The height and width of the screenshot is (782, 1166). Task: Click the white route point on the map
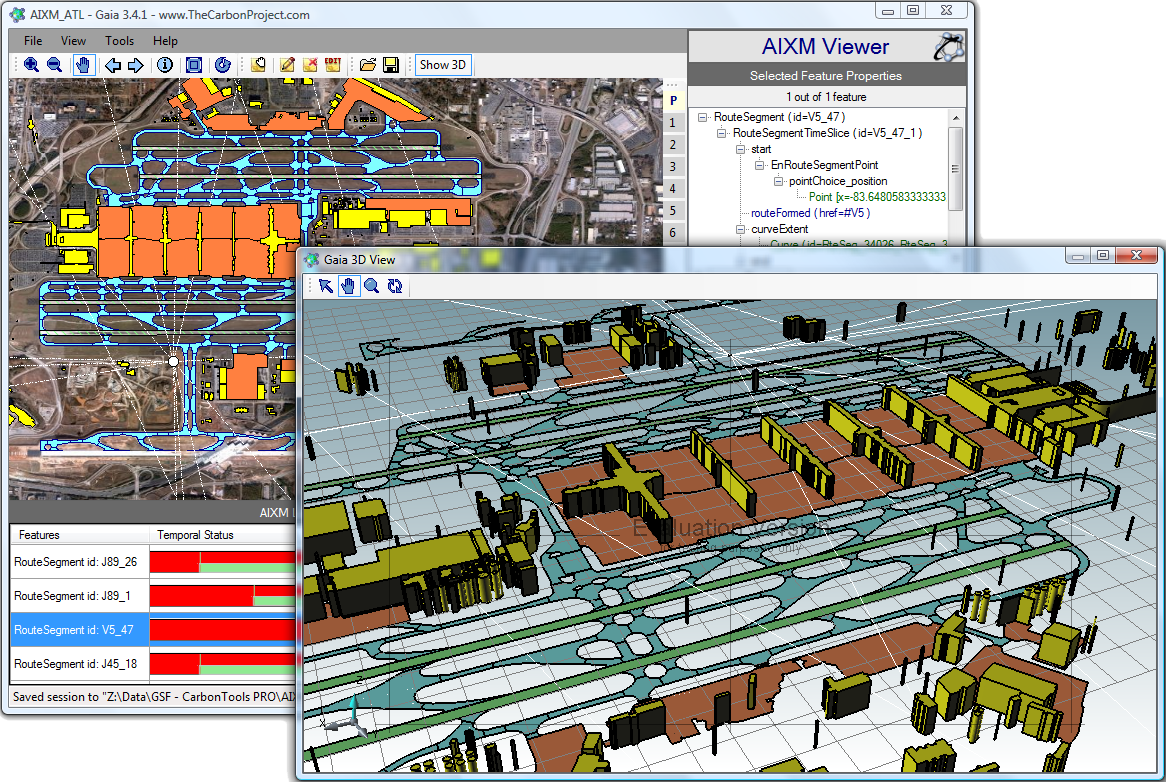coord(173,361)
